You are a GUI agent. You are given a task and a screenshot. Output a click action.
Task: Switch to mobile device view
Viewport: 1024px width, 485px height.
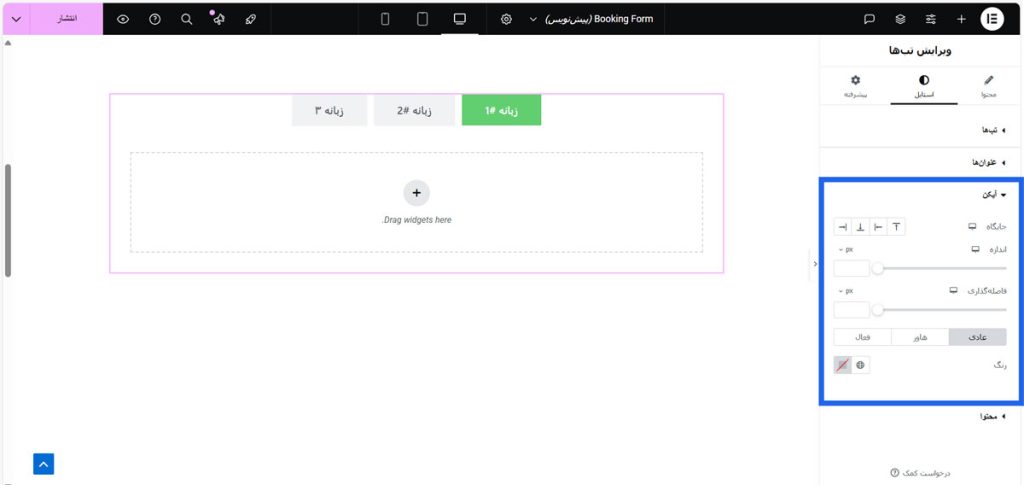[x=385, y=19]
